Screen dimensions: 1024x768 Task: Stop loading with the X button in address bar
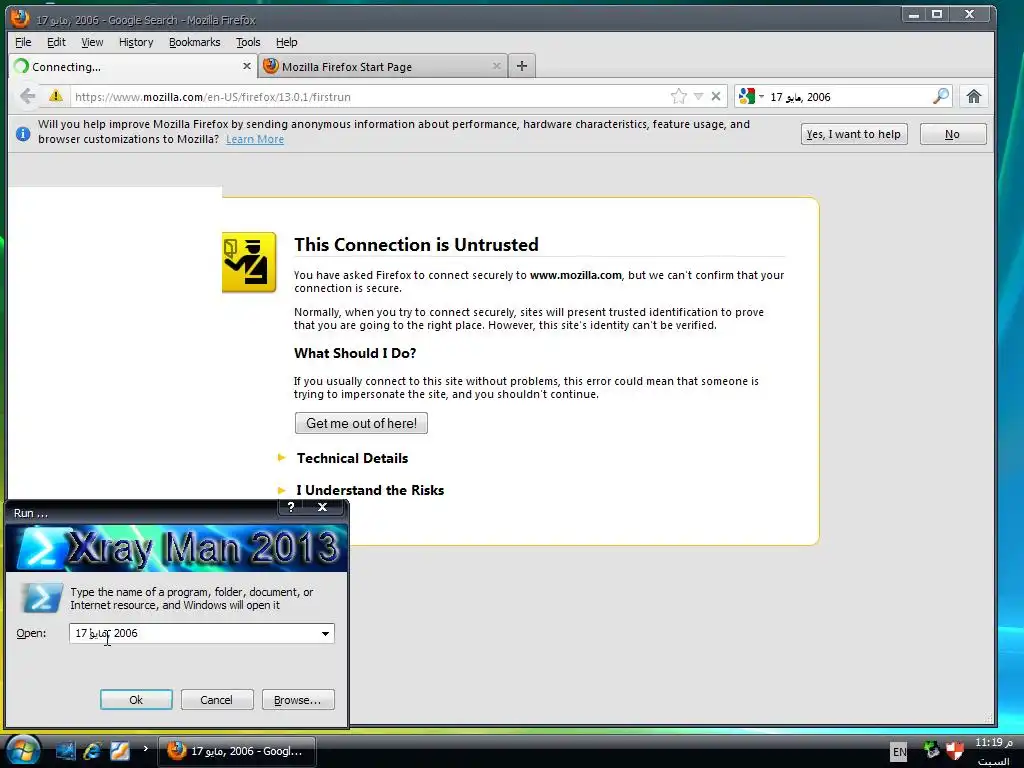(x=716, y=97)
